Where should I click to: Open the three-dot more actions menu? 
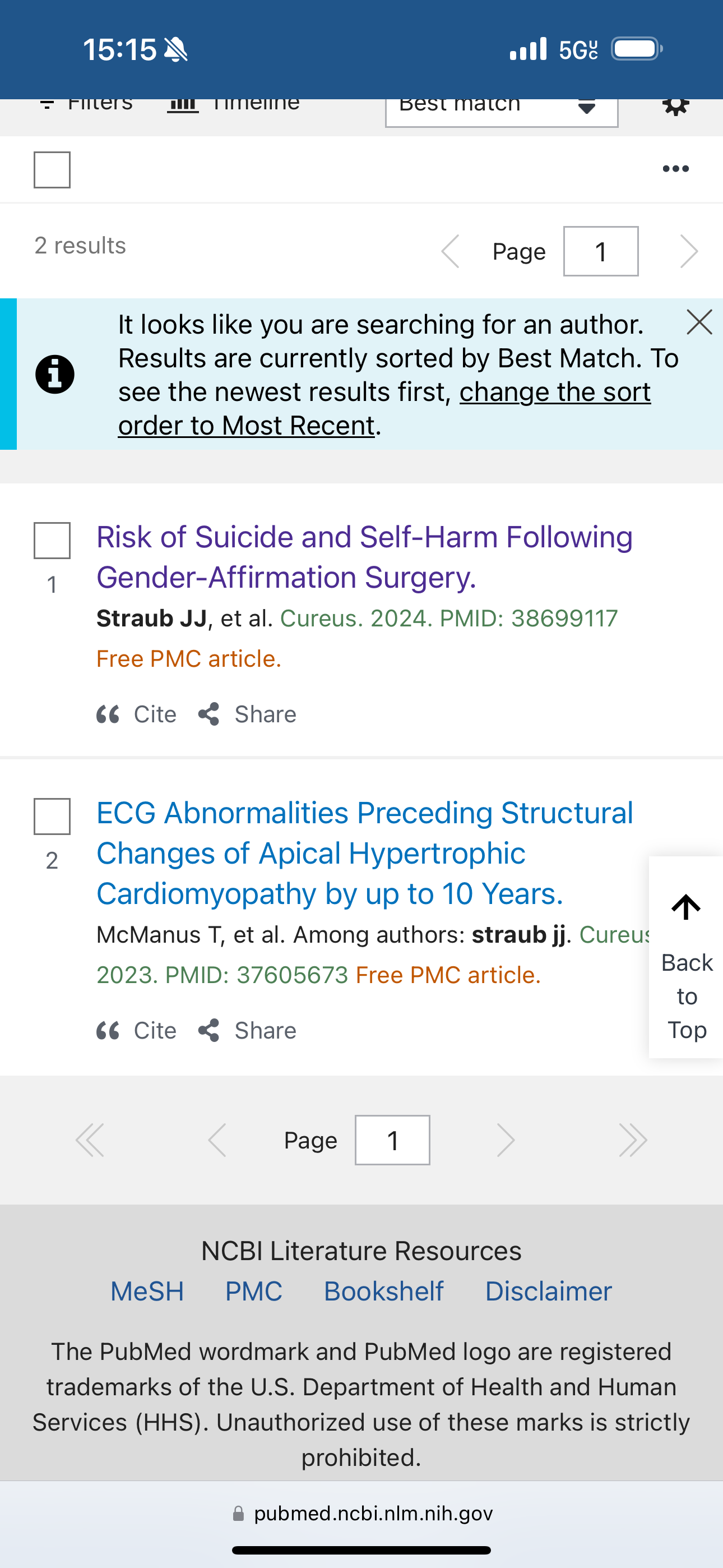click(x=675, y=169)
